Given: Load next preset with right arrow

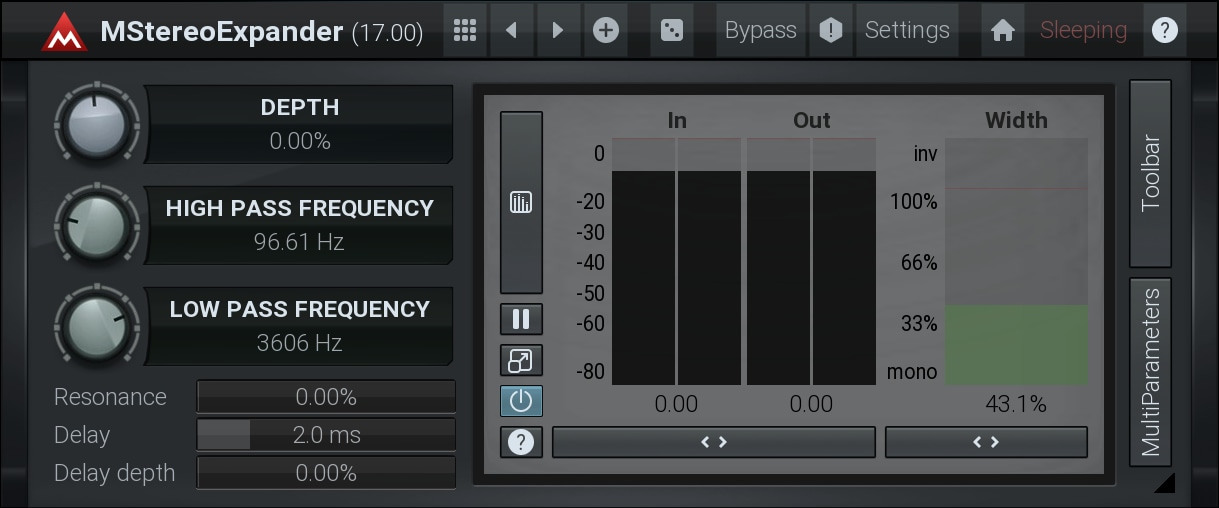Looking at the screenshot, I should [558, 30].
